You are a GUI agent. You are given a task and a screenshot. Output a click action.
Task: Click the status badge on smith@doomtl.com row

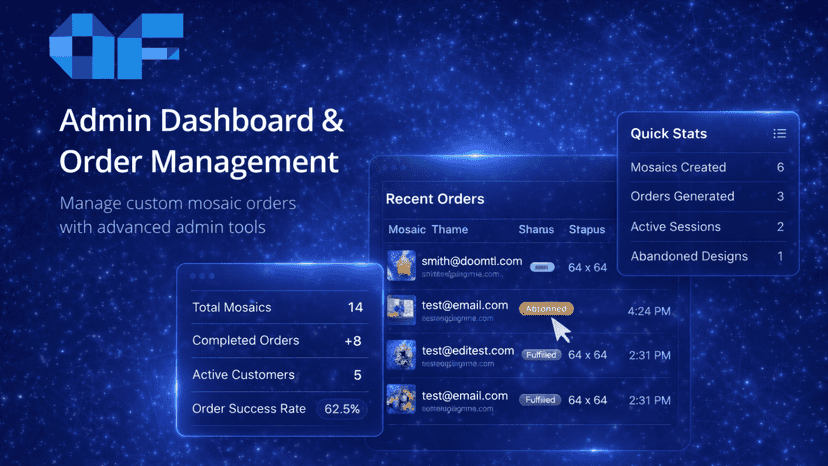click(x=542, y=267)
